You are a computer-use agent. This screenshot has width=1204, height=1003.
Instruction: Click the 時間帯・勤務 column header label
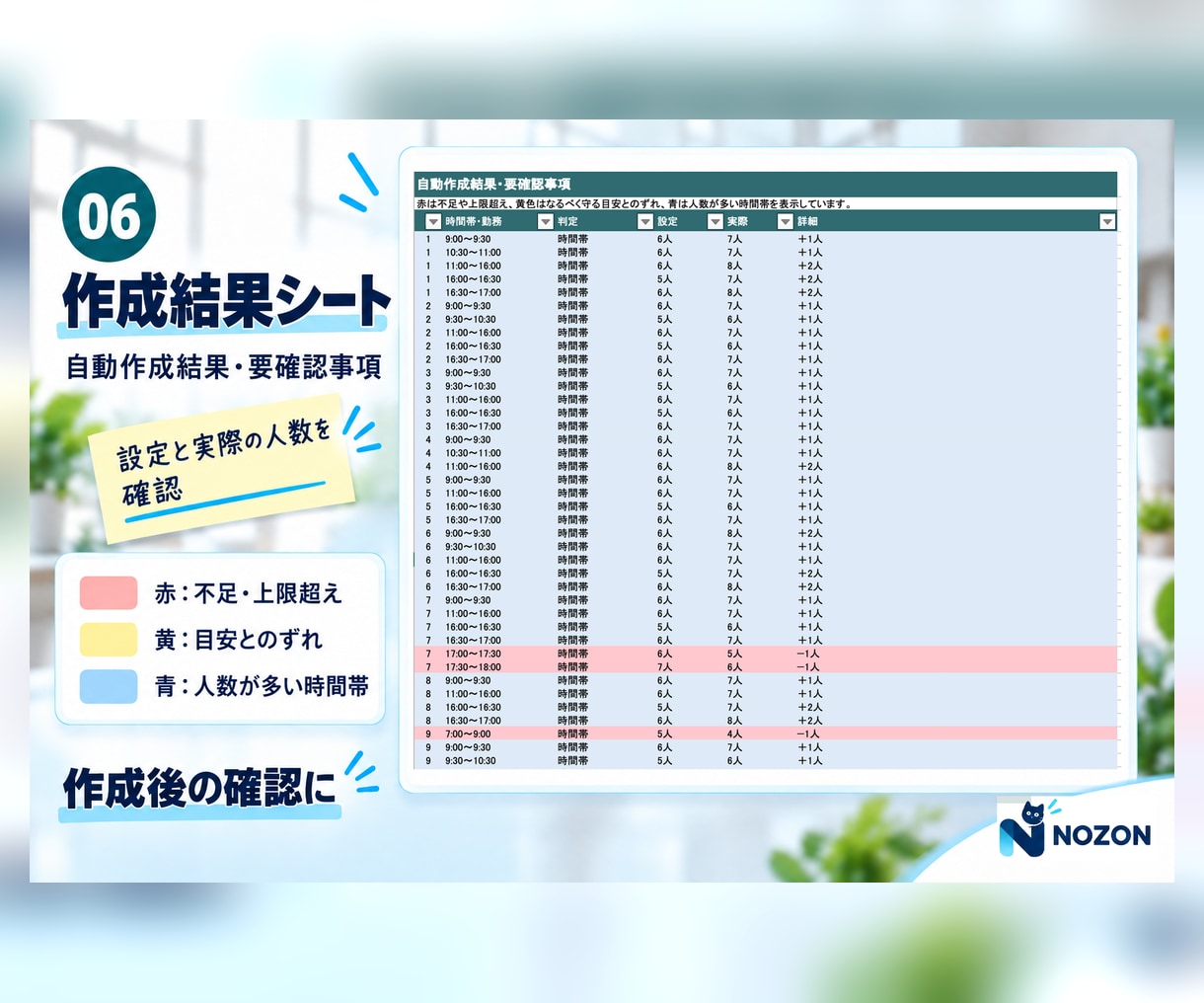point(474,222)
